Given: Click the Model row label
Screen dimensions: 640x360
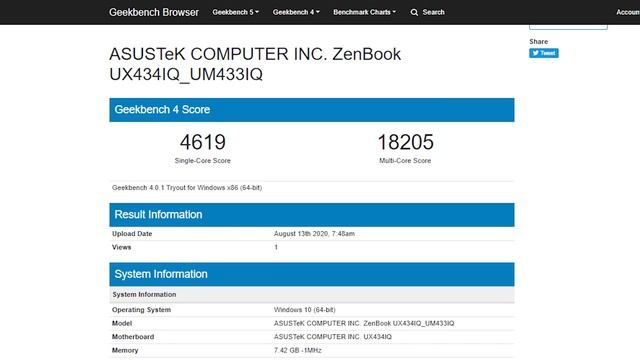Looking at the screenshot, I should 122,323.
